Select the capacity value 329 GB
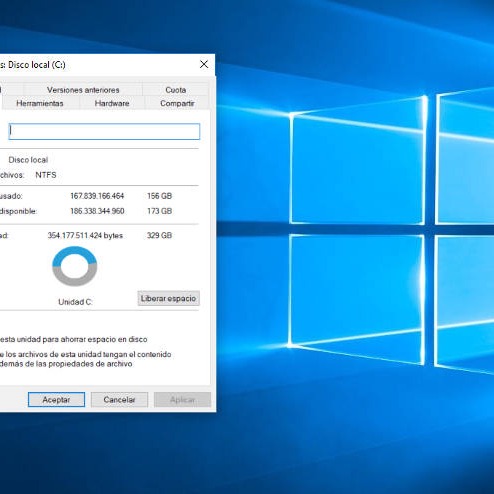 [159, 235]
